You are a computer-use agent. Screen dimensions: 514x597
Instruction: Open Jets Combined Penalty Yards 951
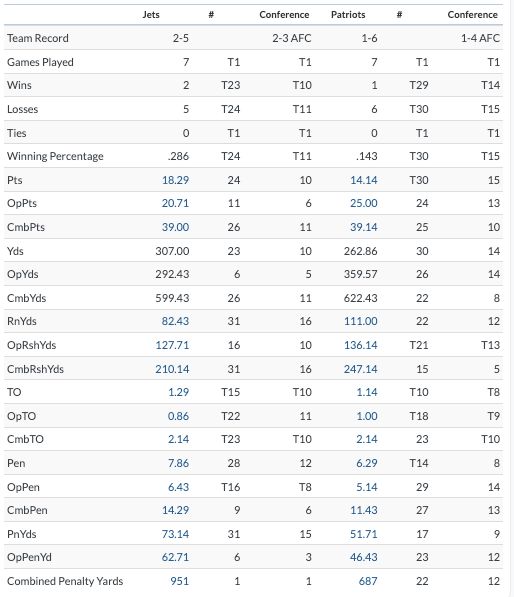click(180, 581)
